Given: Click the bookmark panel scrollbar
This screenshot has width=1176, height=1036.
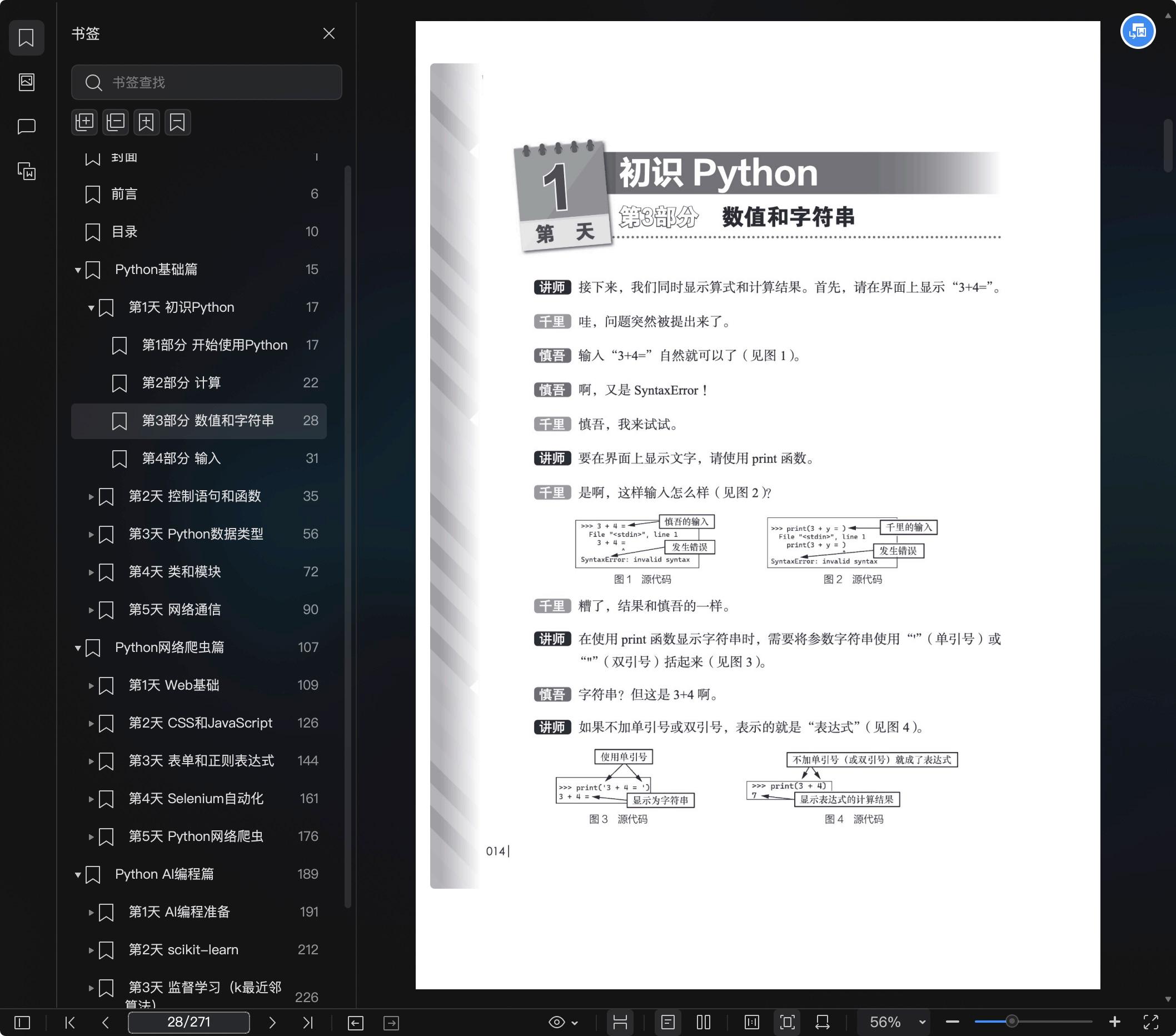Looking at the screenshot, I should point(347,536).
